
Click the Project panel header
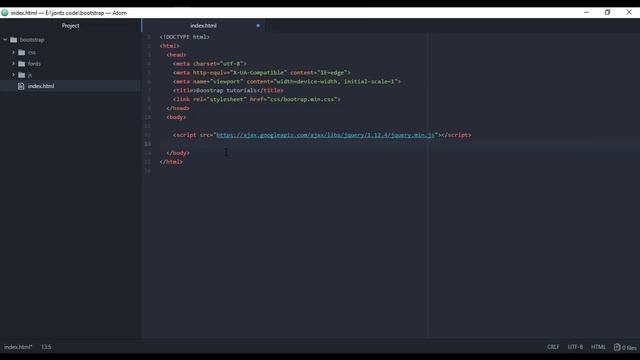pos(71,25)
